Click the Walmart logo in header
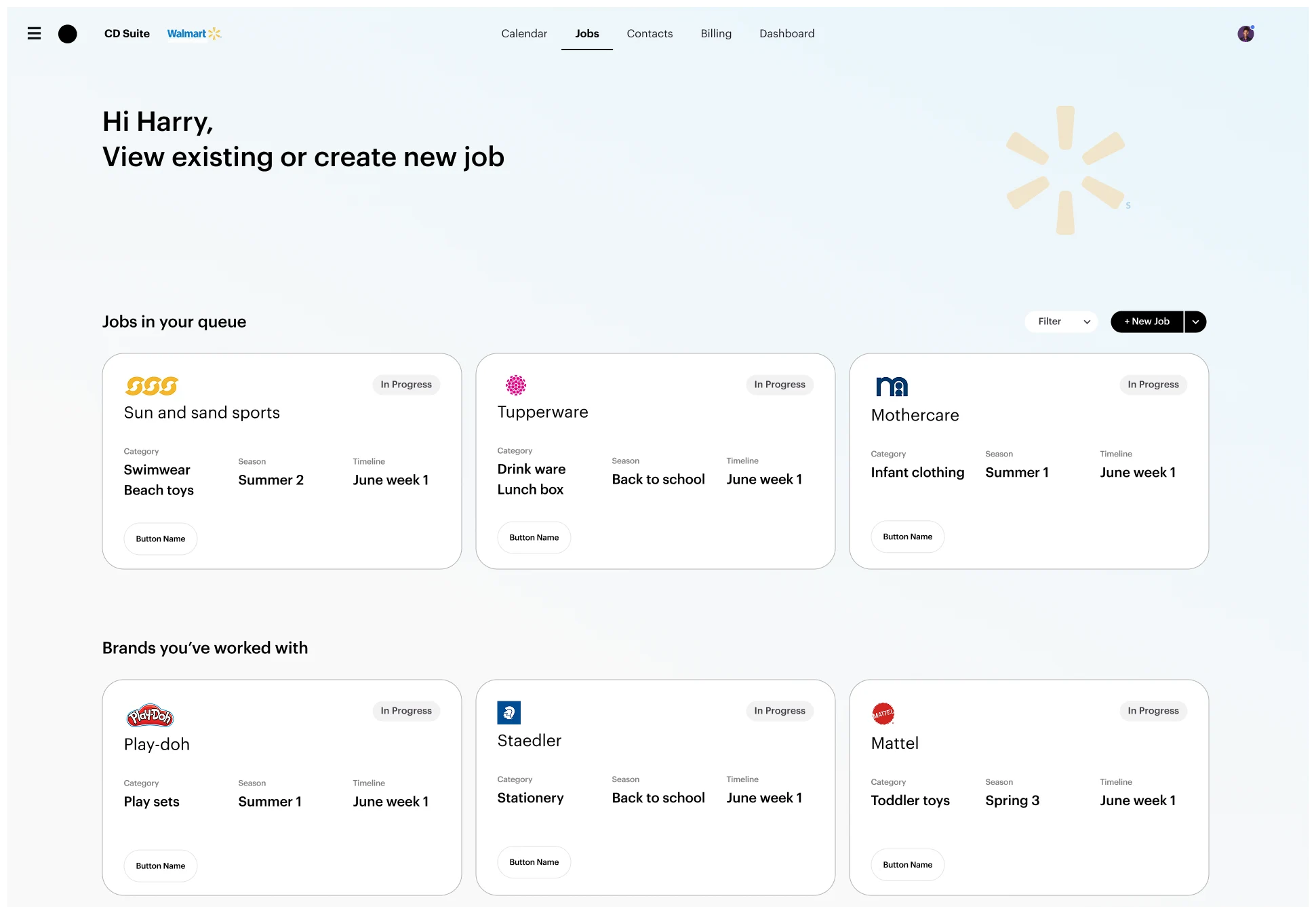 [x=195, y=33]
